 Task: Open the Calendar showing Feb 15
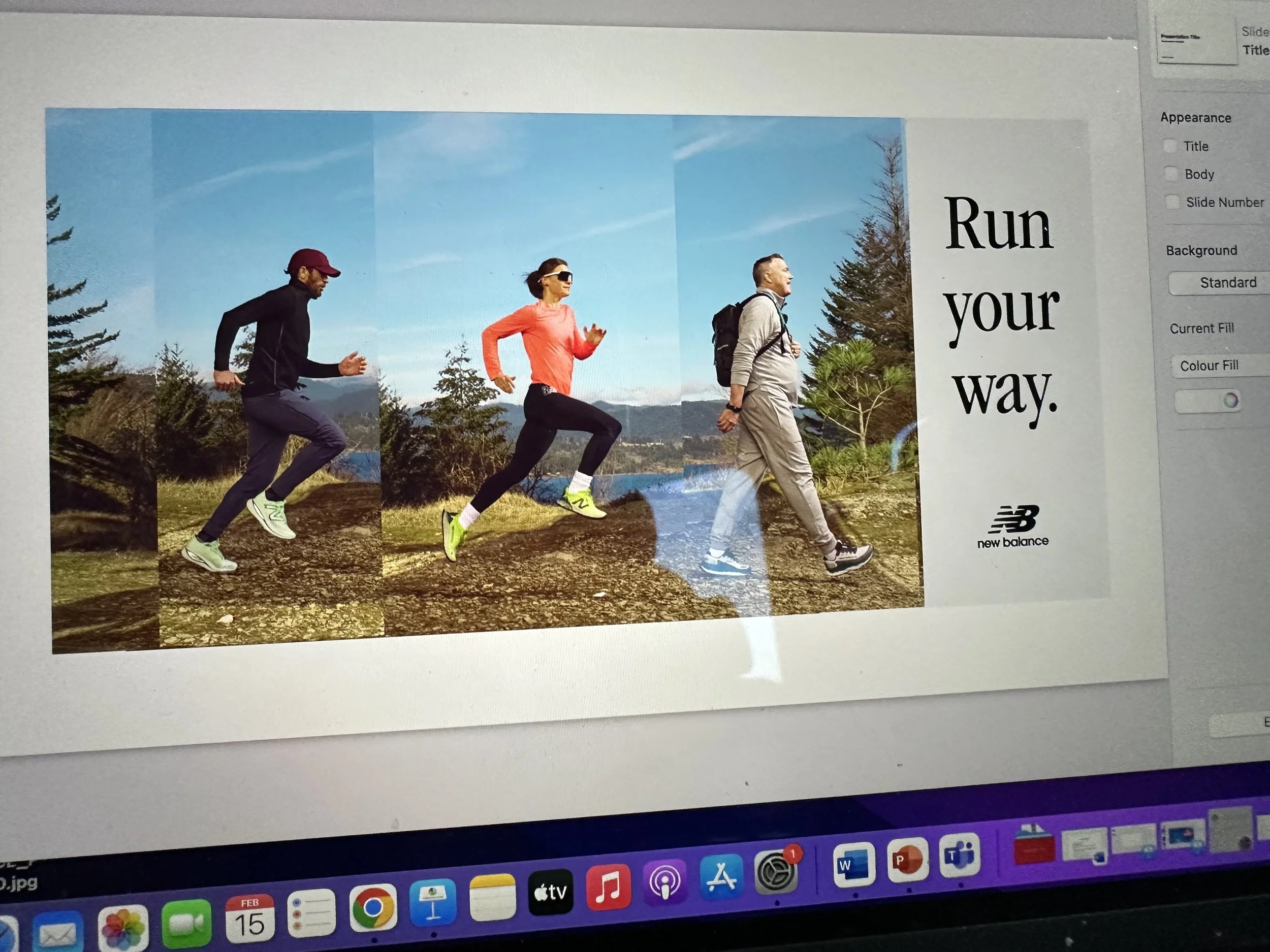250,918
